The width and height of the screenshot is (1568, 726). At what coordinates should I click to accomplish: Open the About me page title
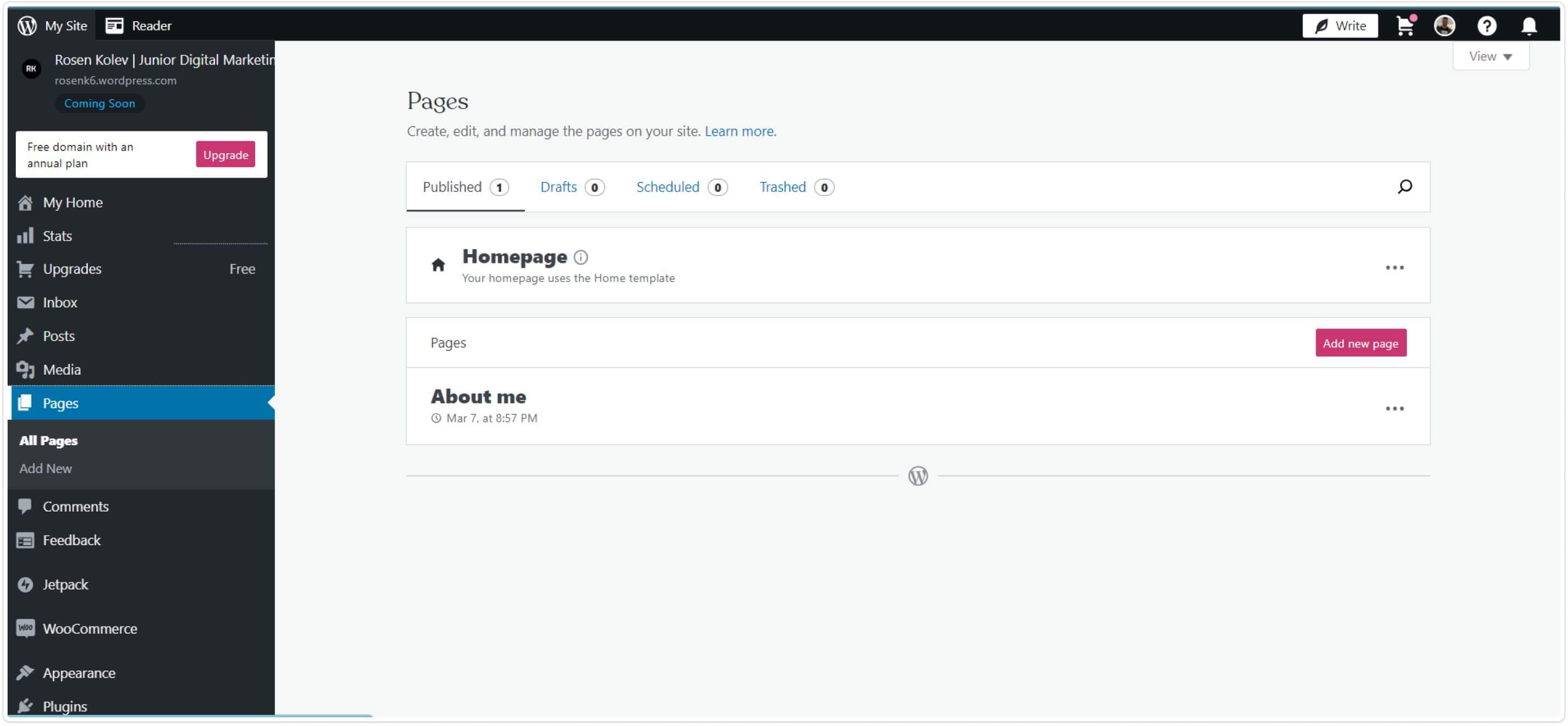click(478, 397)
